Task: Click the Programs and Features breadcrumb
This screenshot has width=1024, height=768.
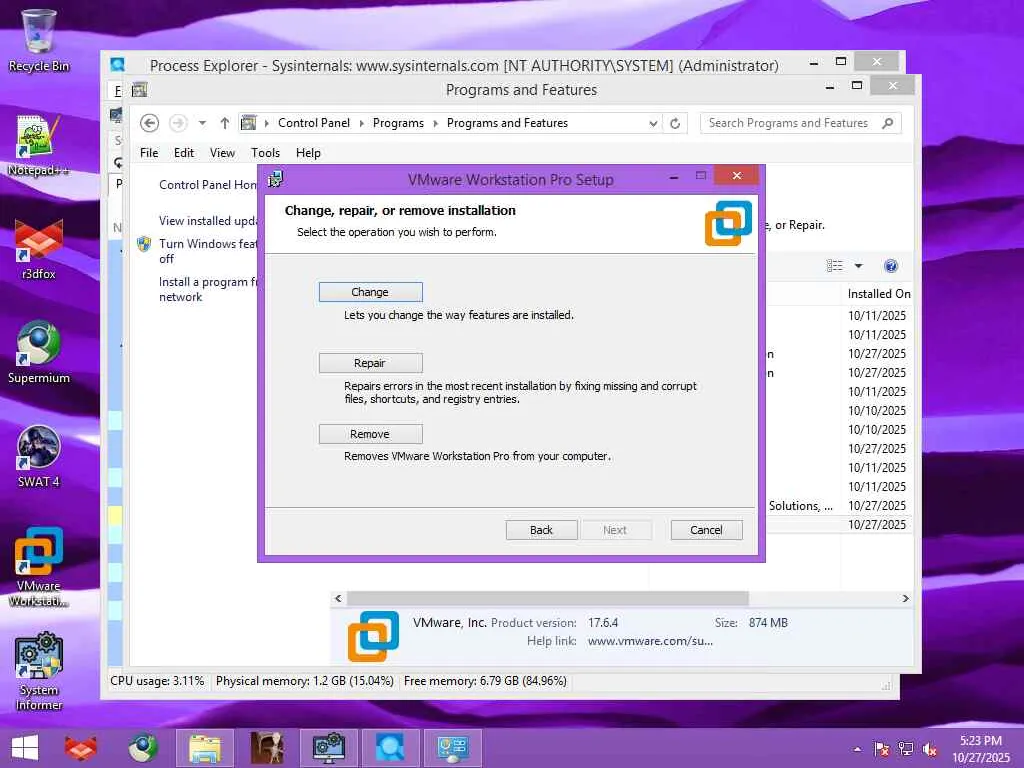Action: tap(507, 123)
